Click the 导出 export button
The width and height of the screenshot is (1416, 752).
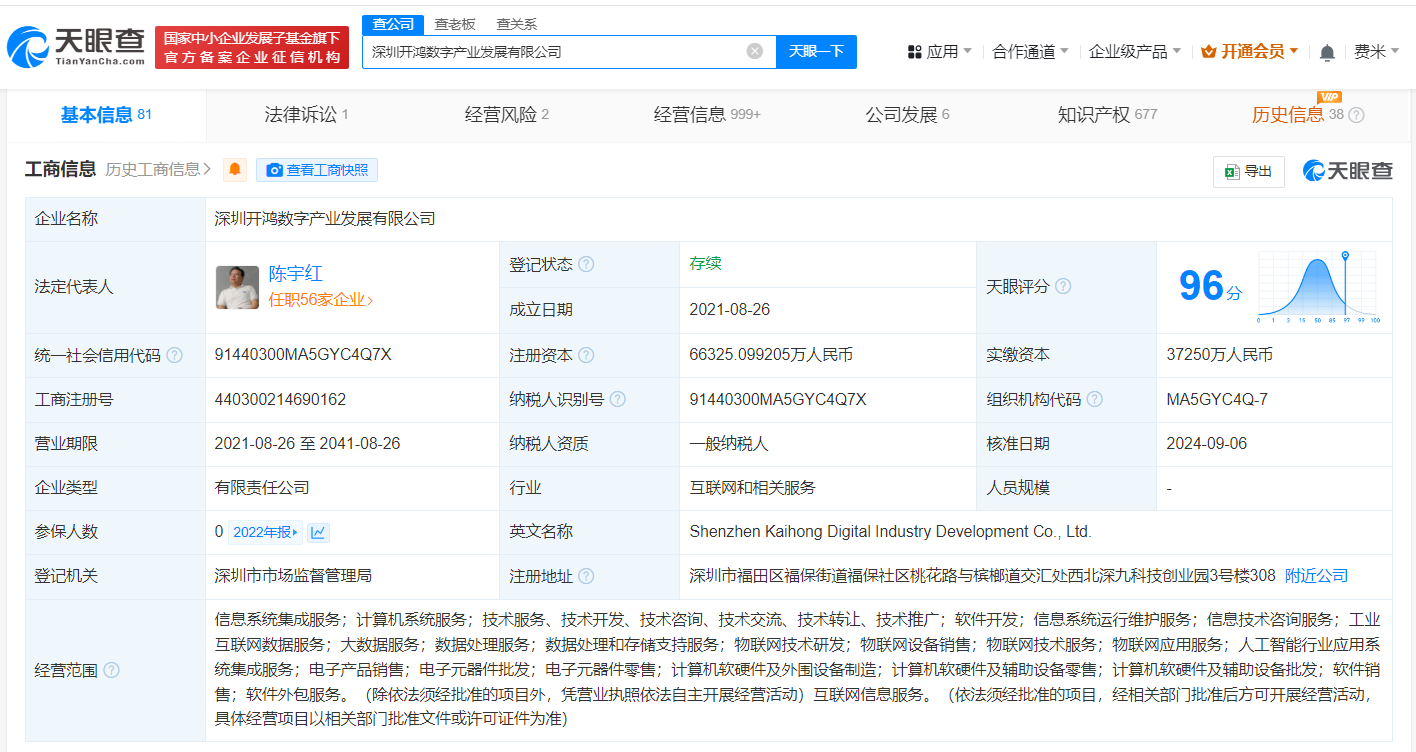[1248, 171]
